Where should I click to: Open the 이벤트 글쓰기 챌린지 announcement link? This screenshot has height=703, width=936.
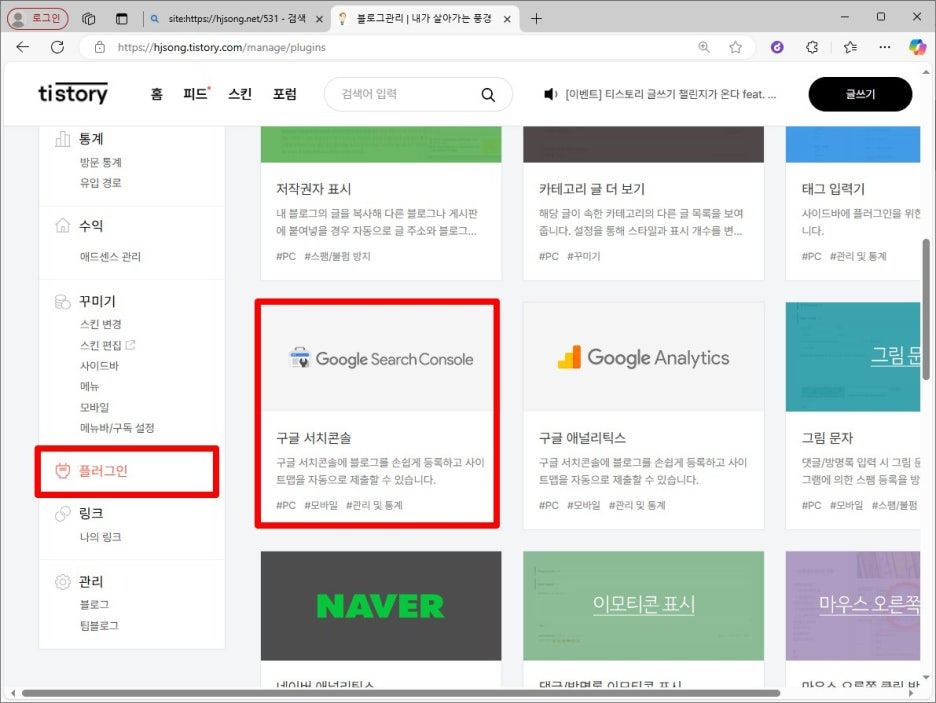point(671,94)
